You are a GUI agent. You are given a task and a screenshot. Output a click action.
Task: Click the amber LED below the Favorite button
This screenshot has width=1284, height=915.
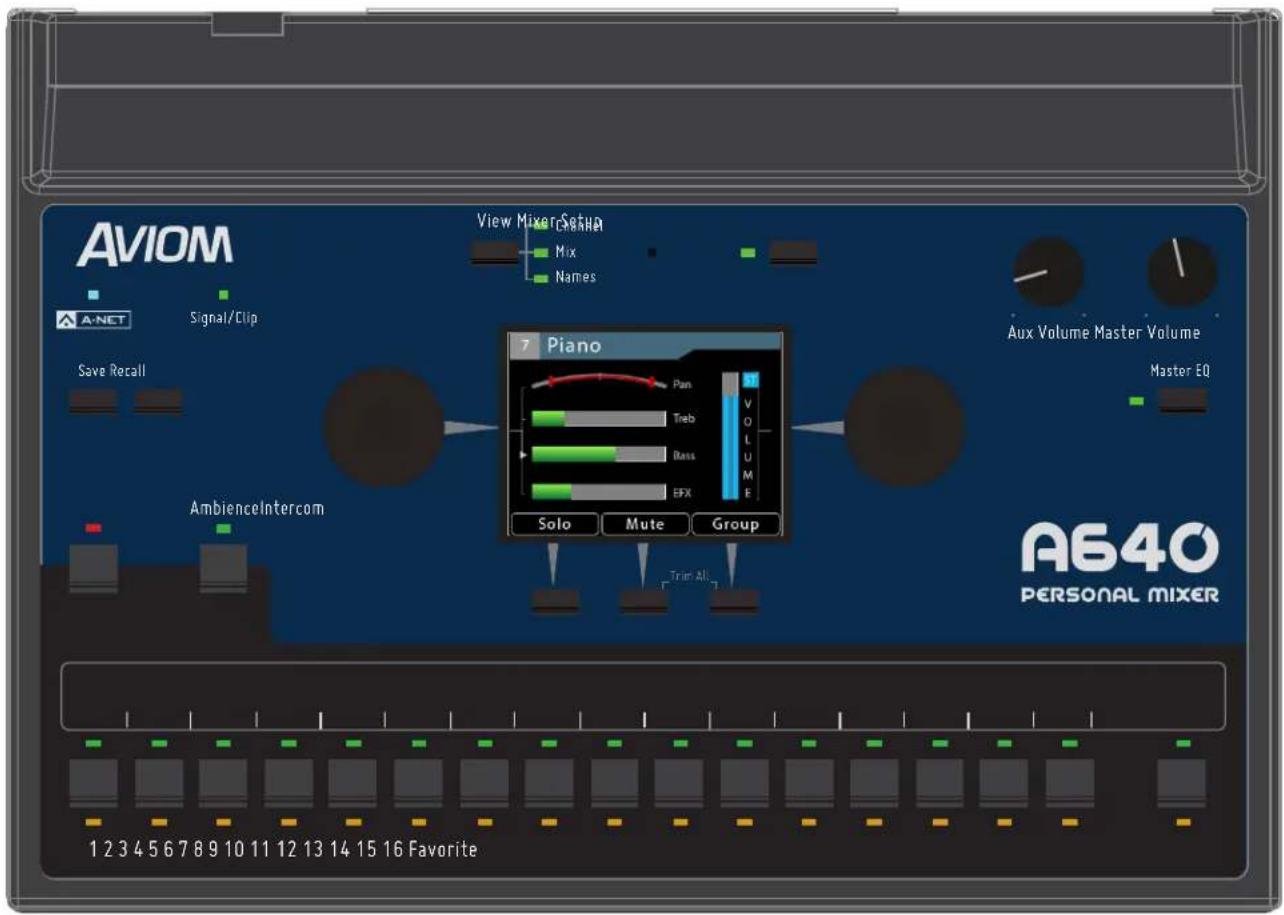[1183, 822]
